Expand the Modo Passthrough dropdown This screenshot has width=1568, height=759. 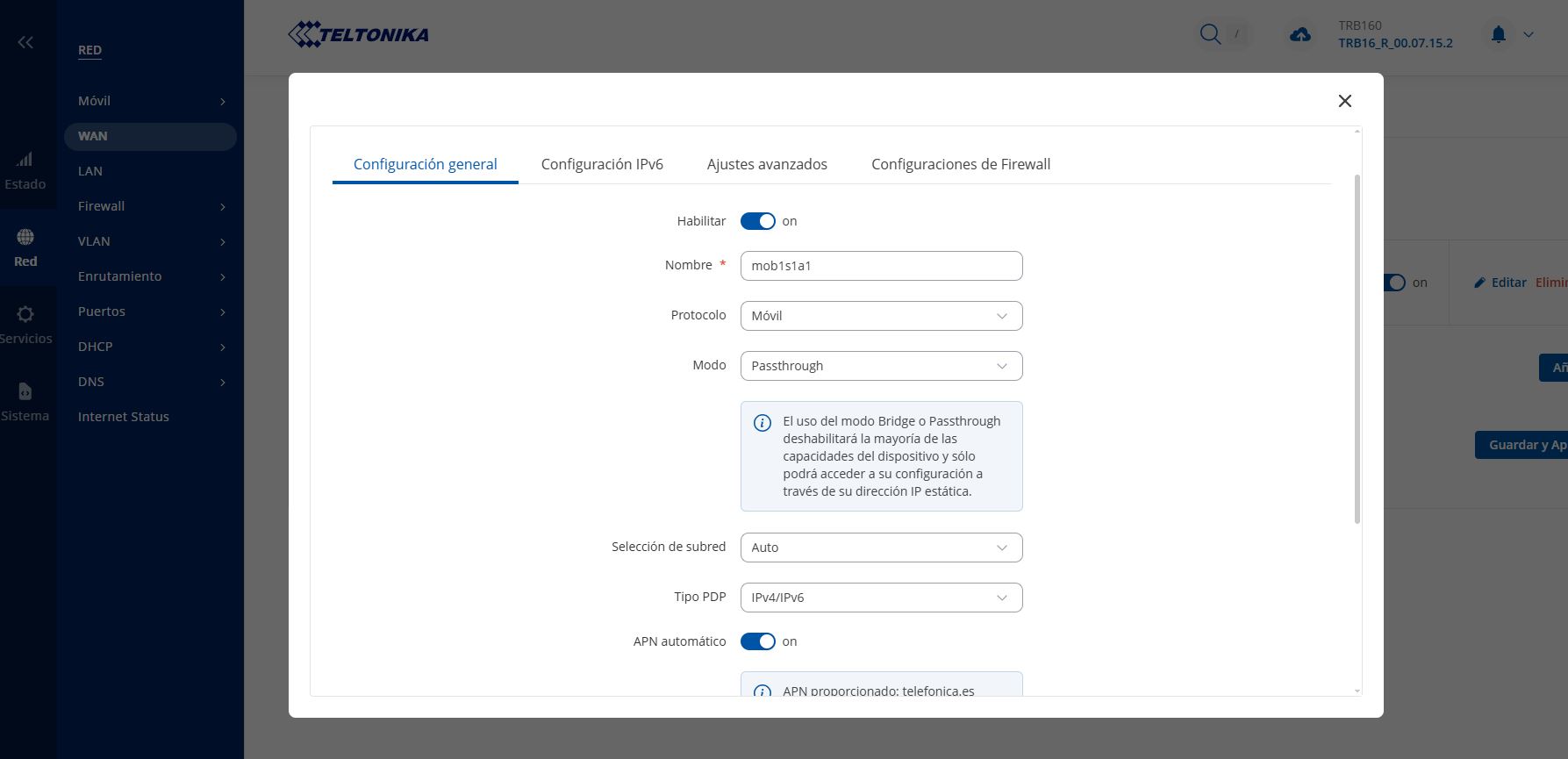[881, 366]
